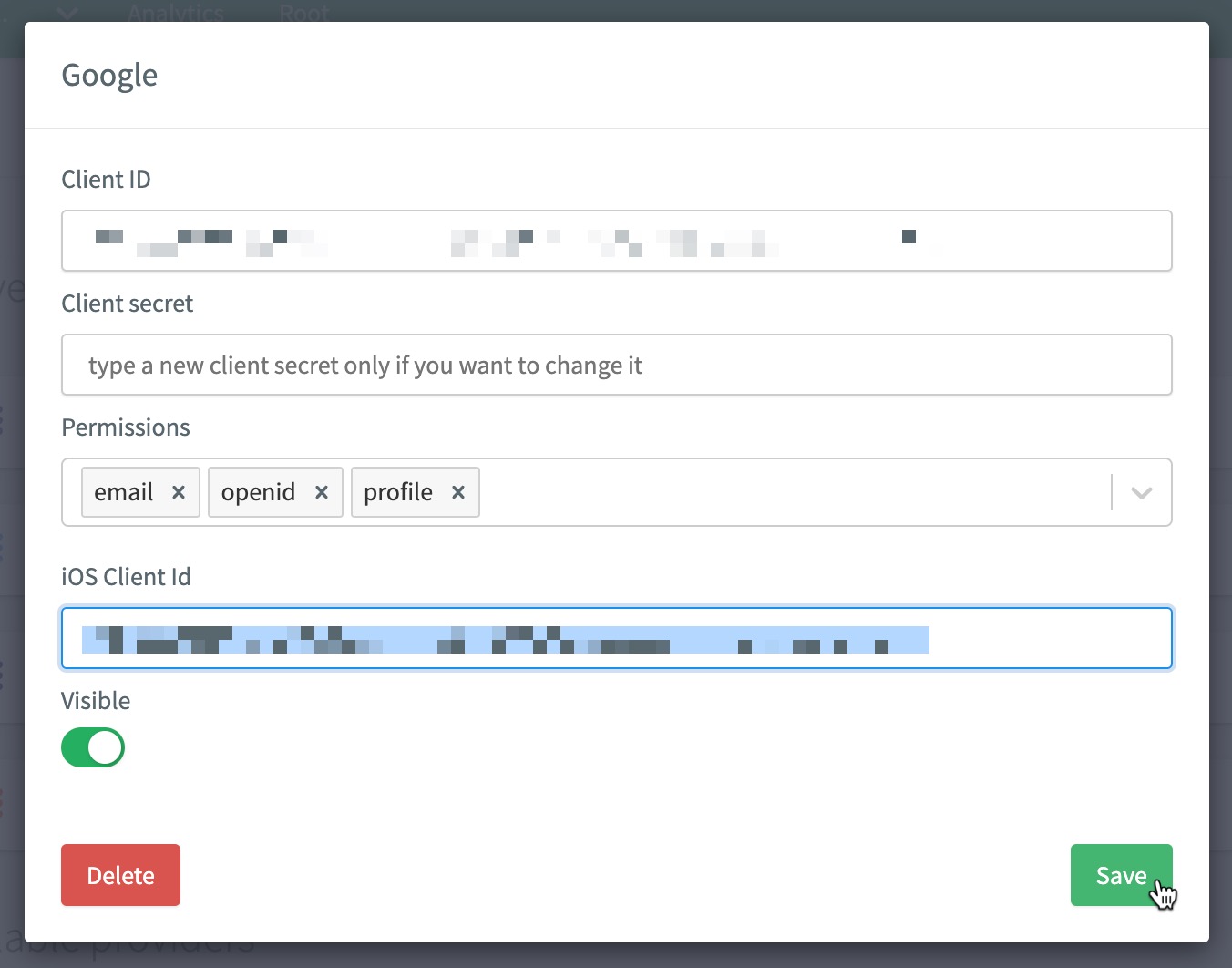Screen dimensions: 1232x968
Task: Select the openid permission chip
Action: 258,492
